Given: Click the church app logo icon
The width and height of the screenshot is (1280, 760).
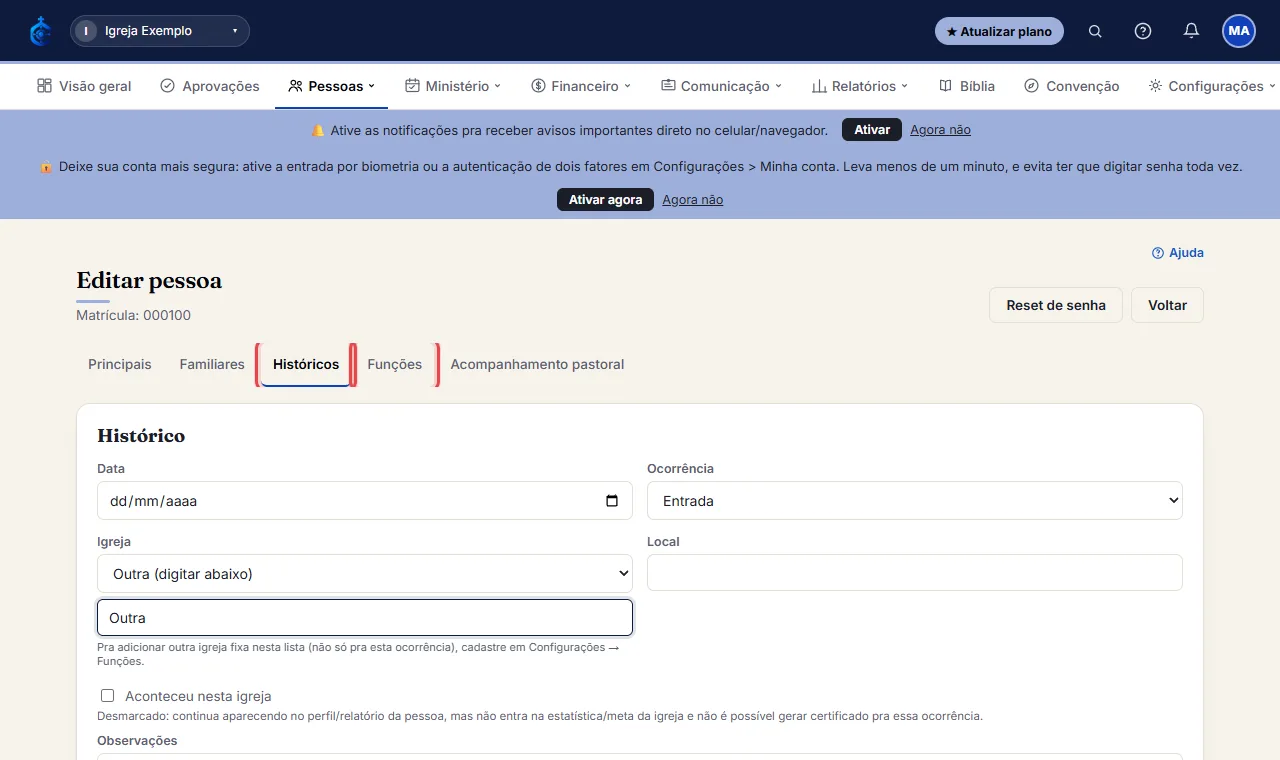Looking at the screenshot, I should 41,31.
